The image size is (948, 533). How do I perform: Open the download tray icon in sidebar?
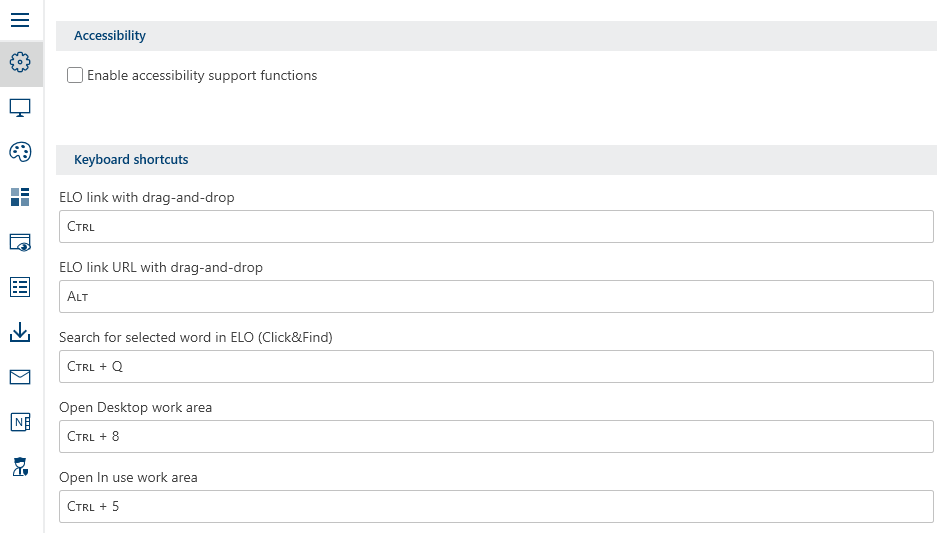(20, 332)
